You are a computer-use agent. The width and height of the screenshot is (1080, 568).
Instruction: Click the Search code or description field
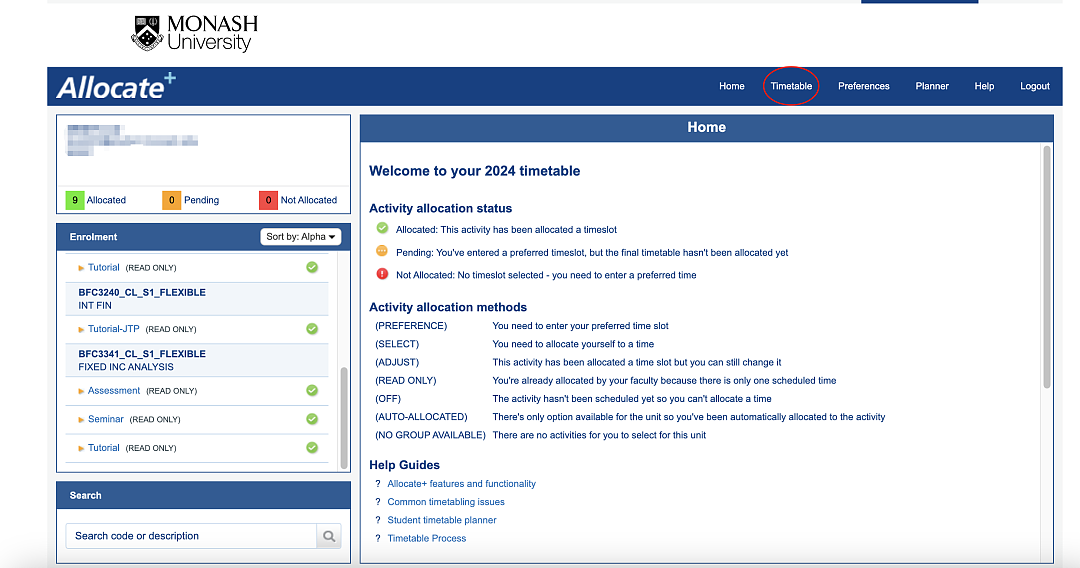click(191, 536)
